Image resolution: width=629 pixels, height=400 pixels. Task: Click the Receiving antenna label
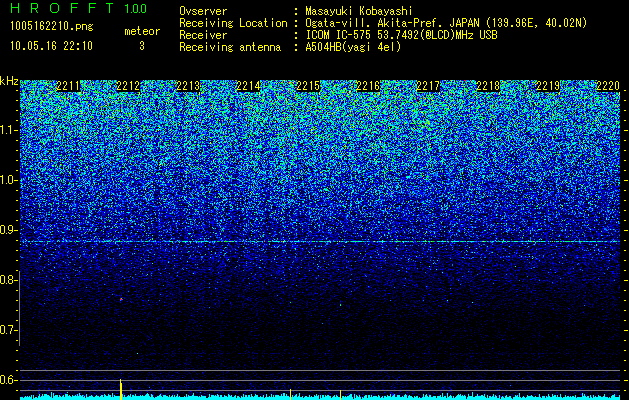230,47
